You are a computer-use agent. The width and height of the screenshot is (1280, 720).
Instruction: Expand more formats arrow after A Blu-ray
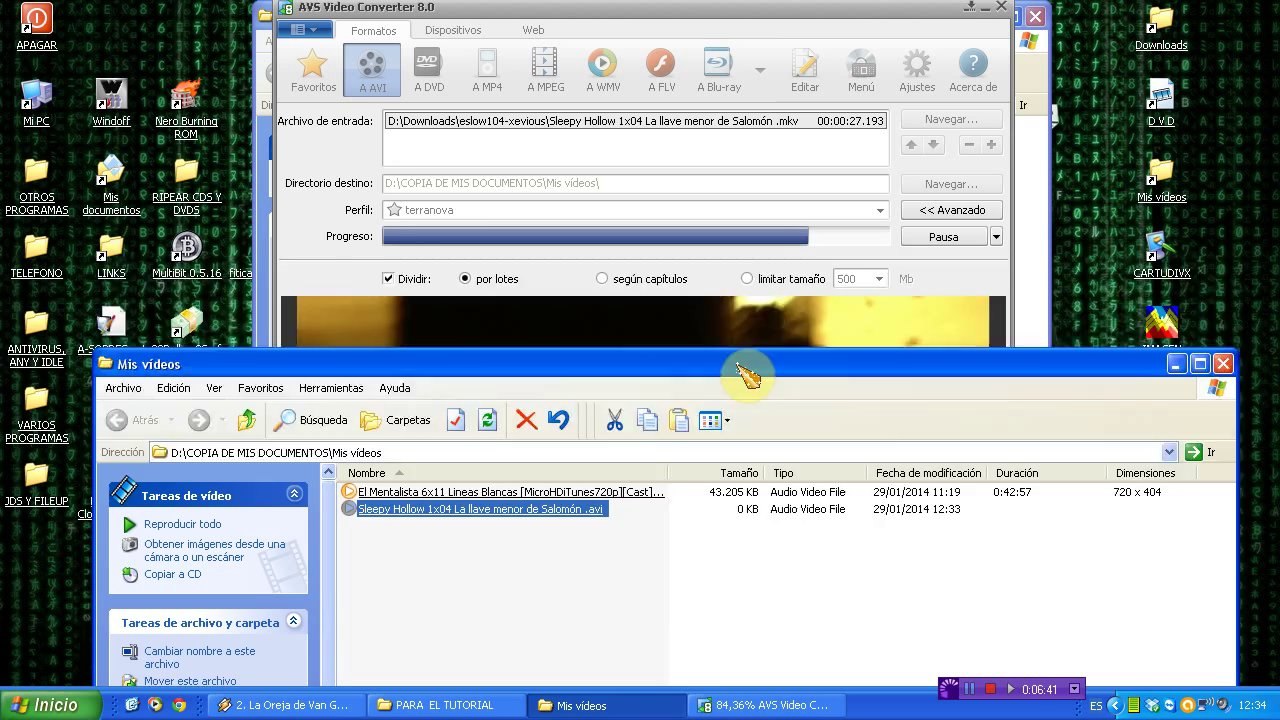(760, 70)
